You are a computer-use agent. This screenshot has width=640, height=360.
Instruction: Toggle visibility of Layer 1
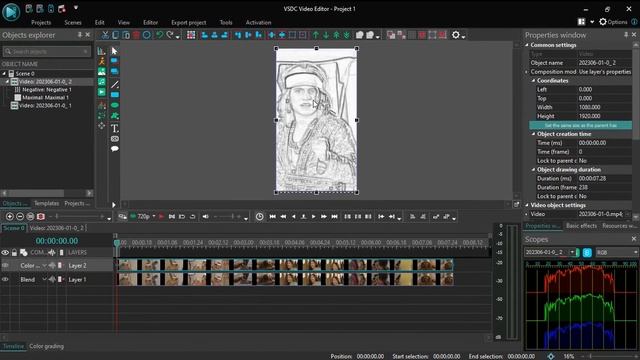click(x=5, y=280)
